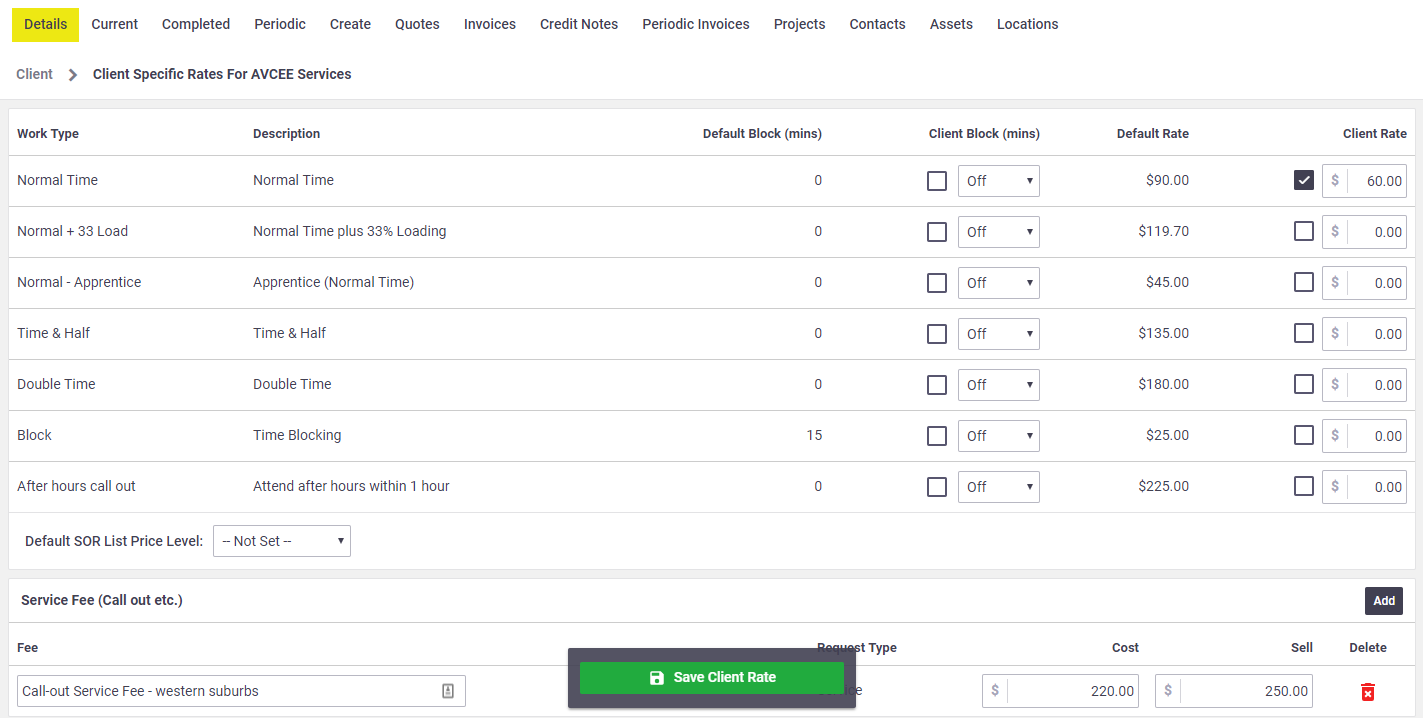Open the Assets tab
Screen dimensions: 1423x718
pyautogui.click(x=951, y=24)
